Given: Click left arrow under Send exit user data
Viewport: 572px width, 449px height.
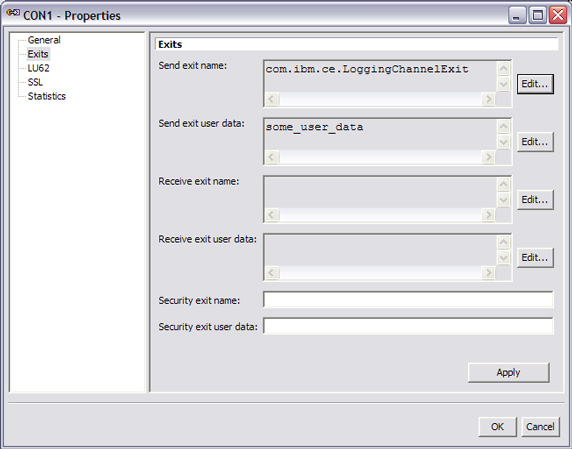Looking at the screenshot, I should [x=272, y=157].
